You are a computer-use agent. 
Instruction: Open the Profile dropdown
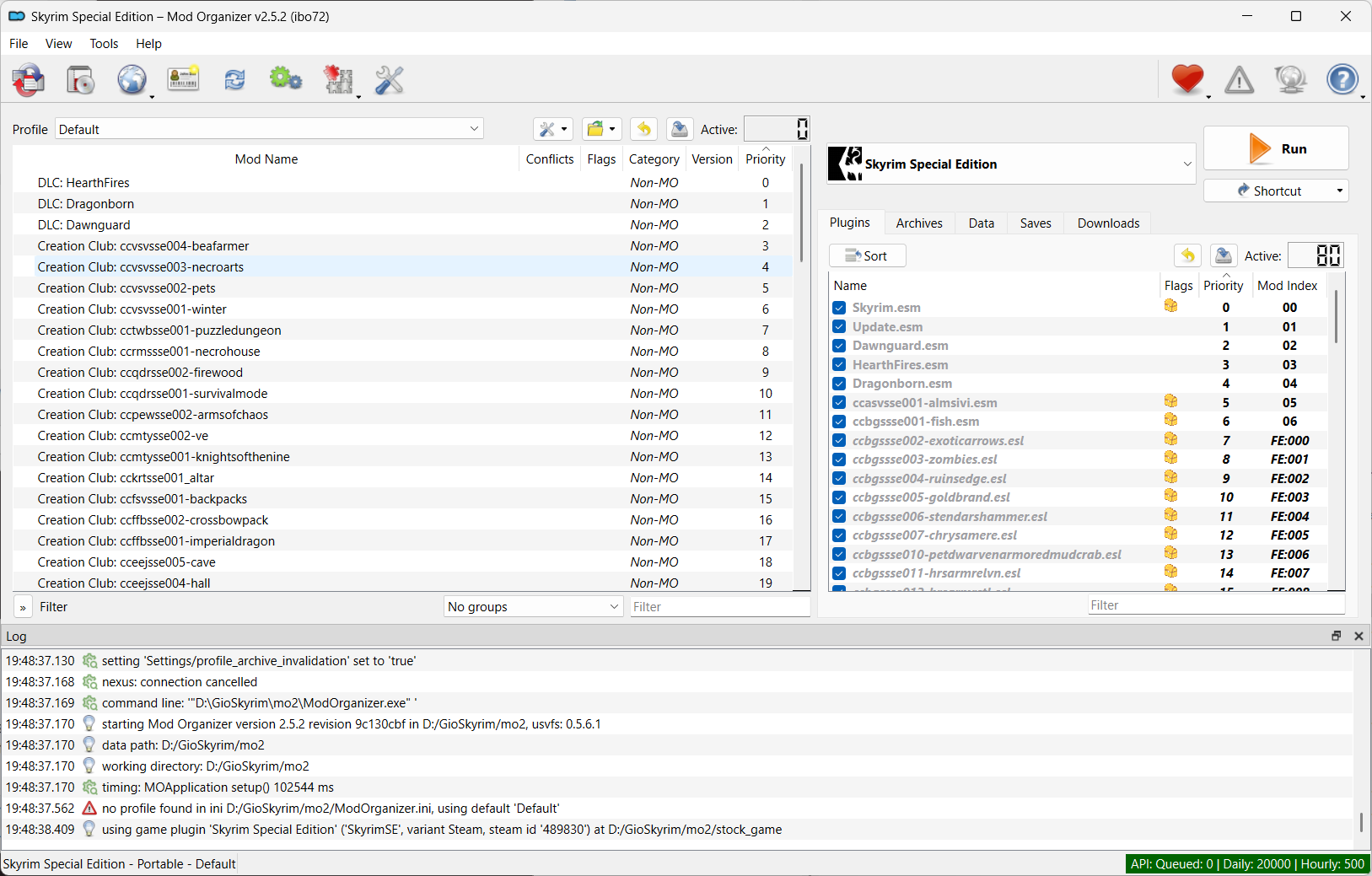(473, 128)
